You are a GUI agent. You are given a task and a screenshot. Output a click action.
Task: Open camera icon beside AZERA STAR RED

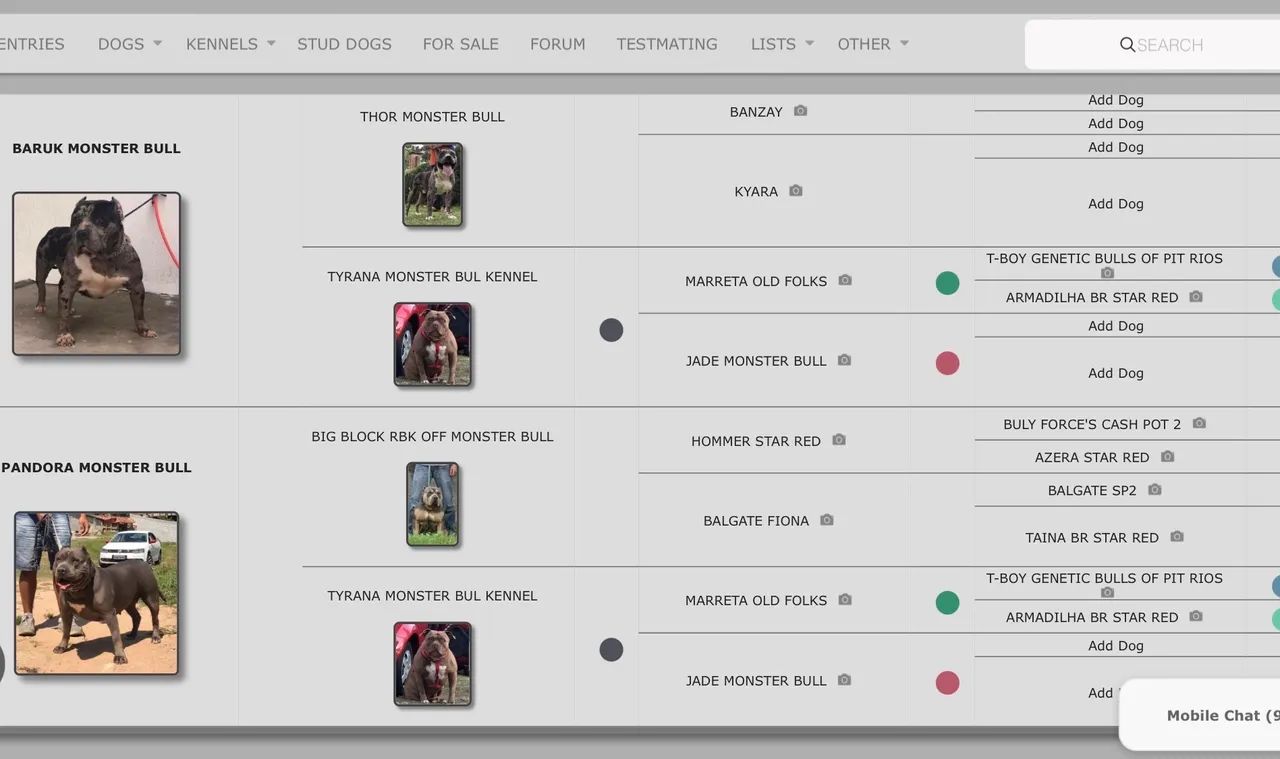coord(1167,457)
